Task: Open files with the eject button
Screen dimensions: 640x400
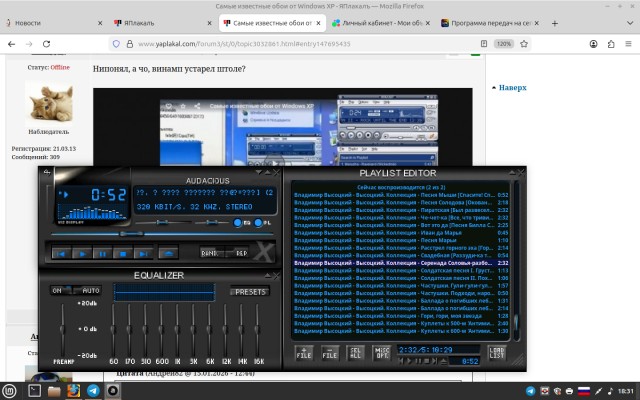Action: pyautogui.click(x=168, y=253)
